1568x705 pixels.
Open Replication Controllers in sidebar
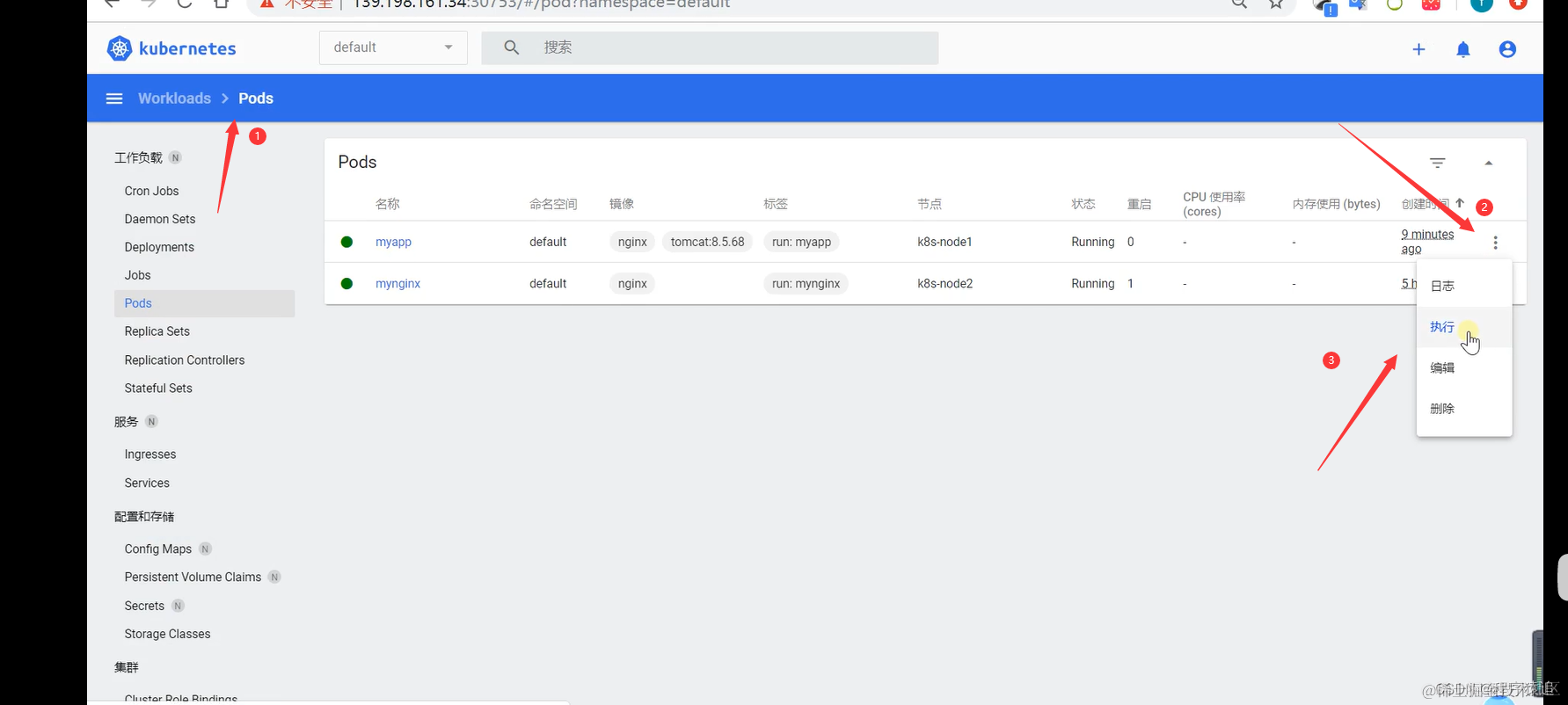click(185, 360)
